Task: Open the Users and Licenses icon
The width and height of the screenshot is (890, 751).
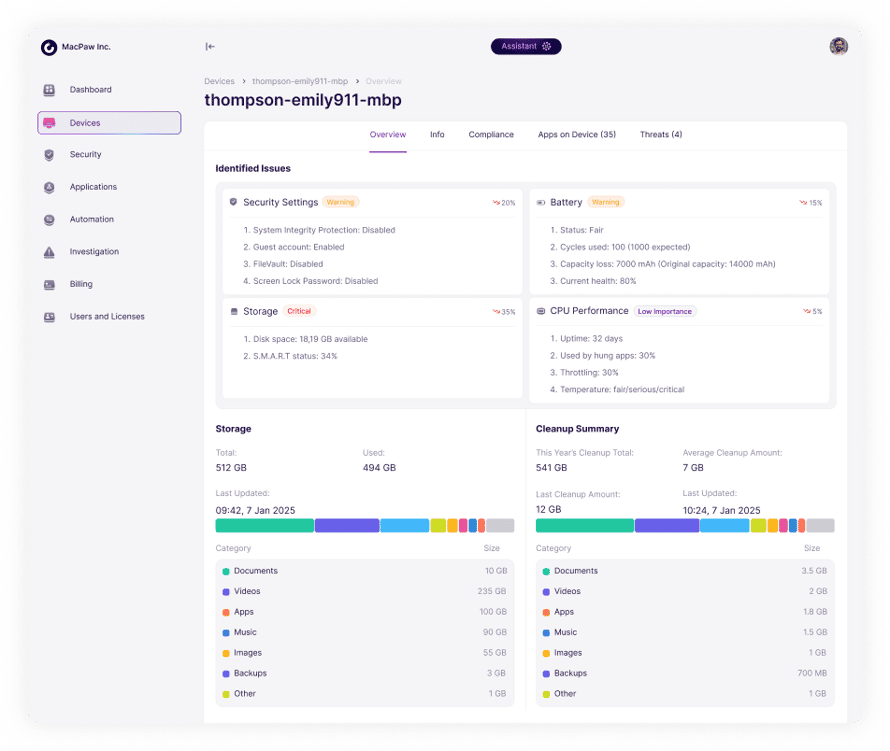Action: (49, 317)
